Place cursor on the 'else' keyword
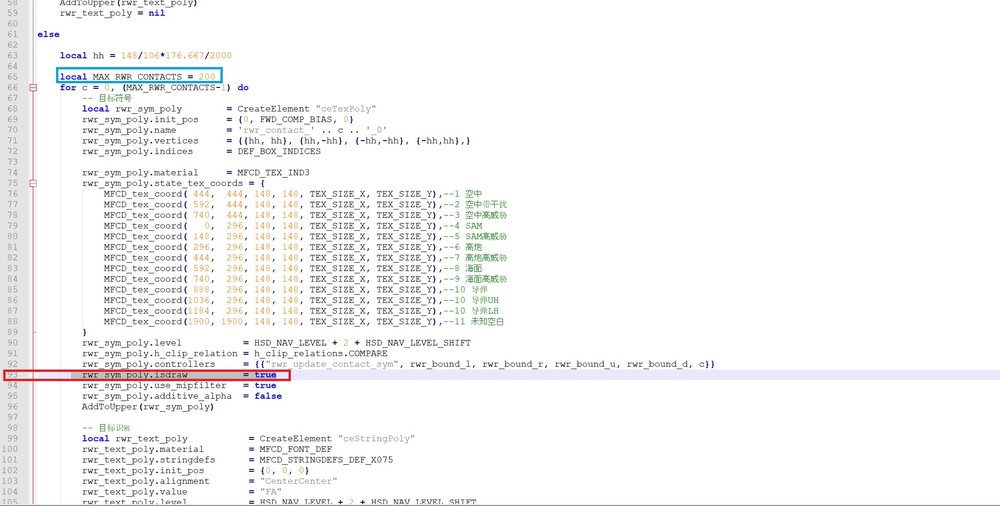The height and width of the screenshot is (506, 1000). [48, 34]
